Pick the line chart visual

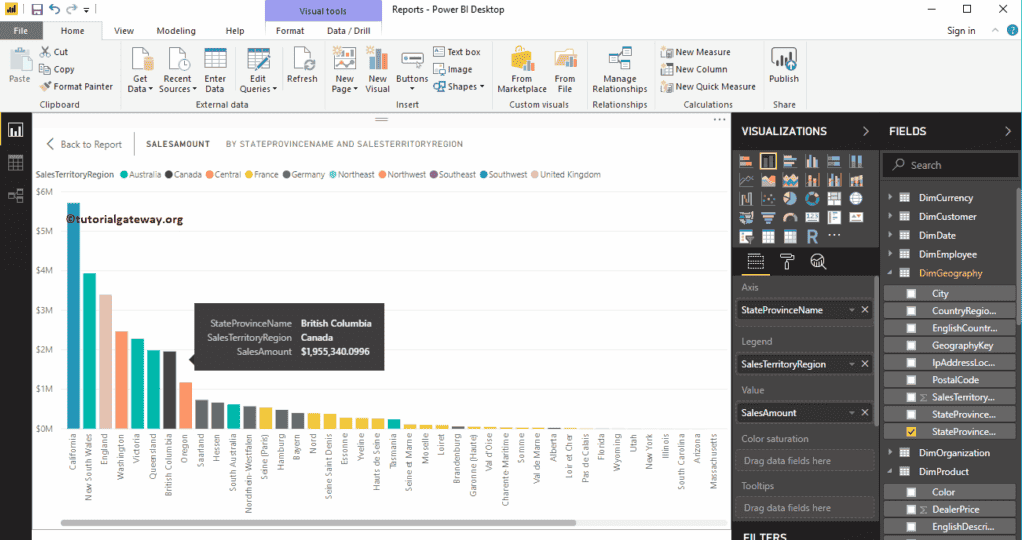coord(746,180)
